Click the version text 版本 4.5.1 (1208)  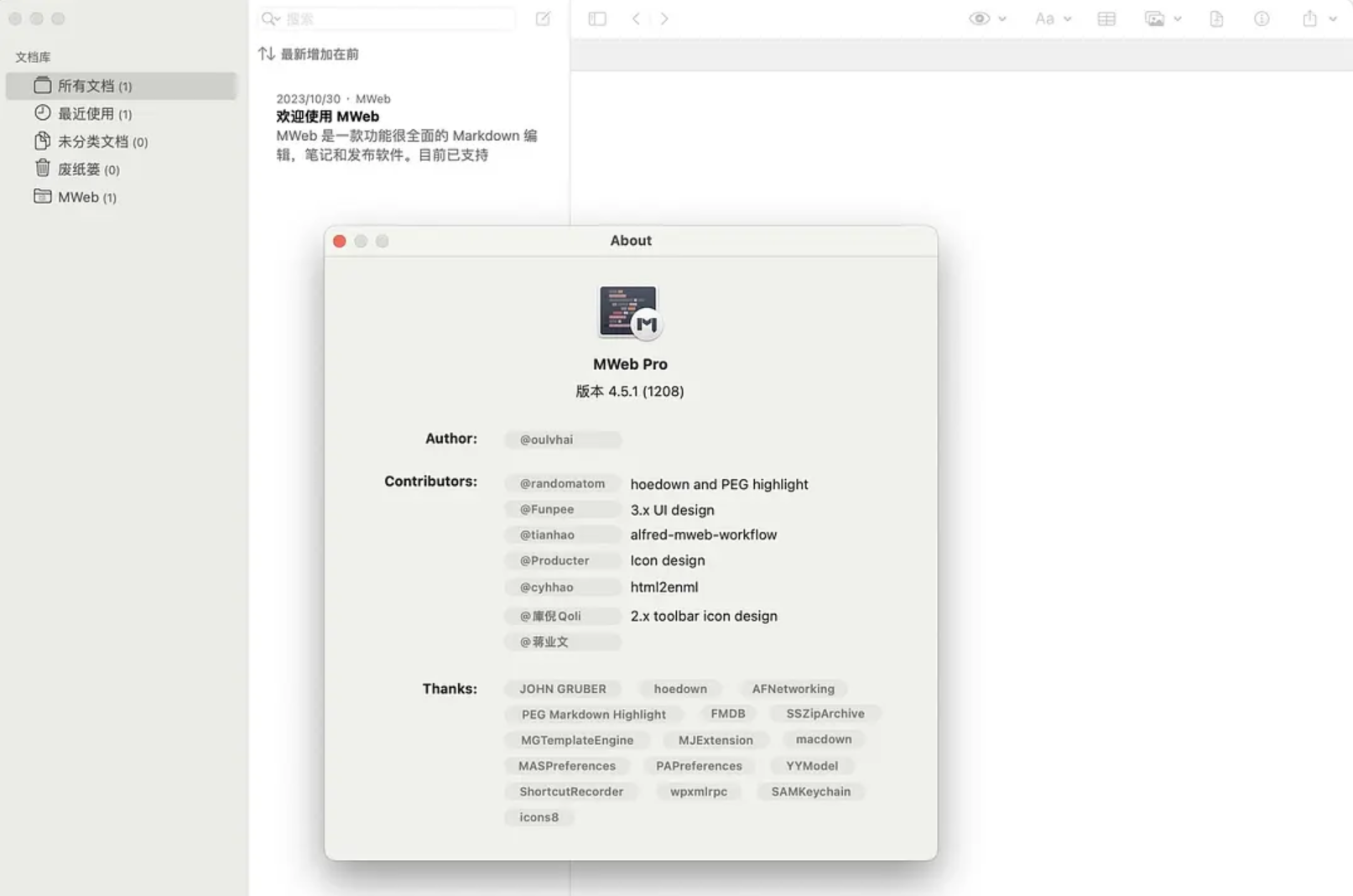(630, 391)
